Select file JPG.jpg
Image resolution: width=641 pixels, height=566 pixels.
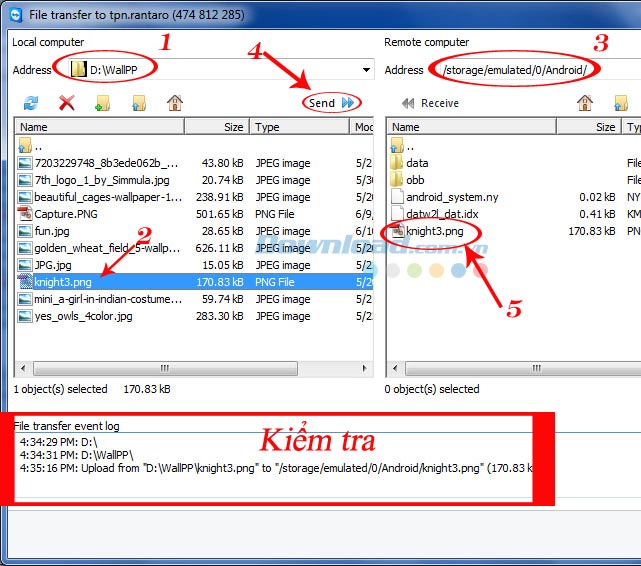tap(53, 265)
